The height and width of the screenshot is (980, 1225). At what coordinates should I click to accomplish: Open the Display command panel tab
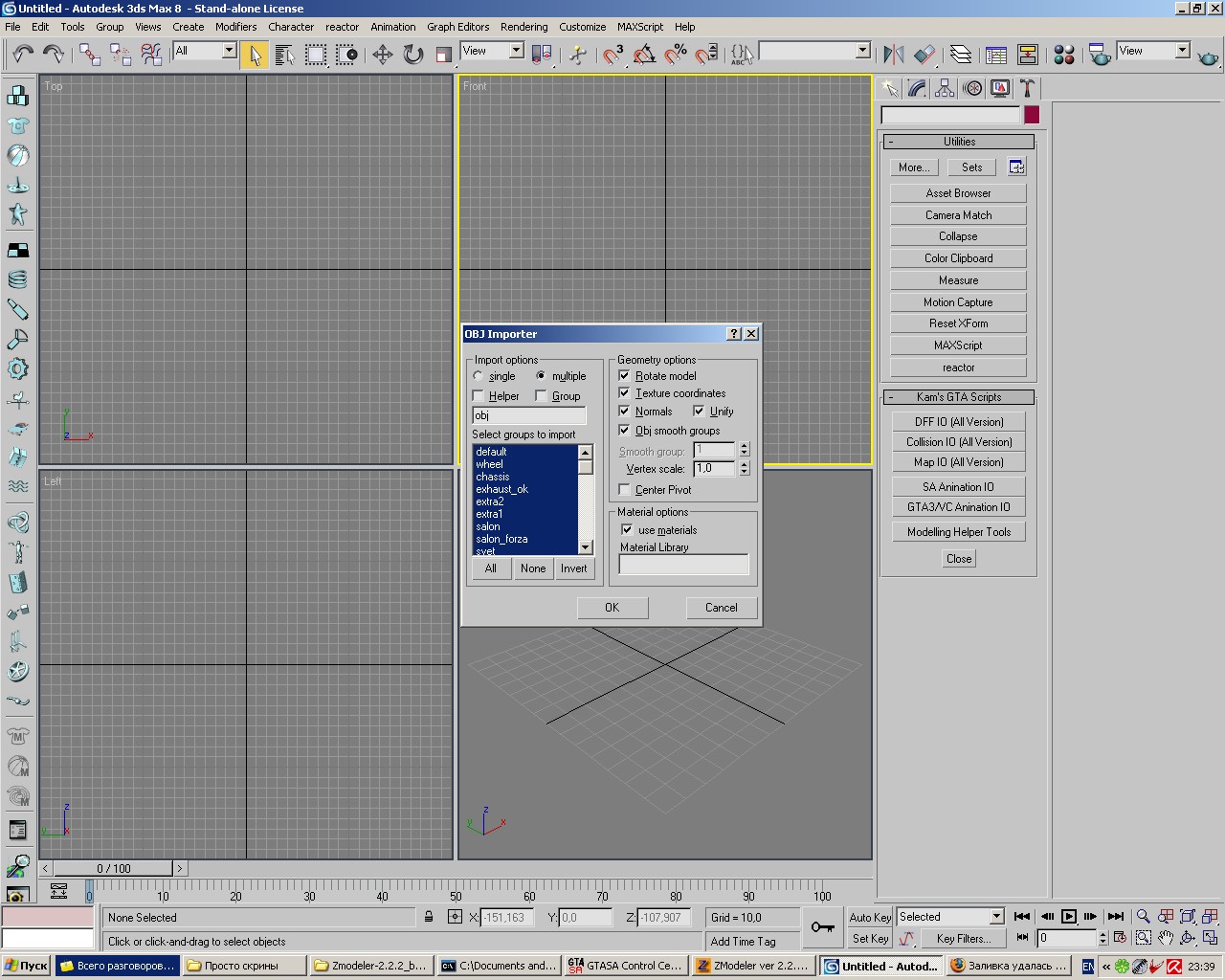1000,88
